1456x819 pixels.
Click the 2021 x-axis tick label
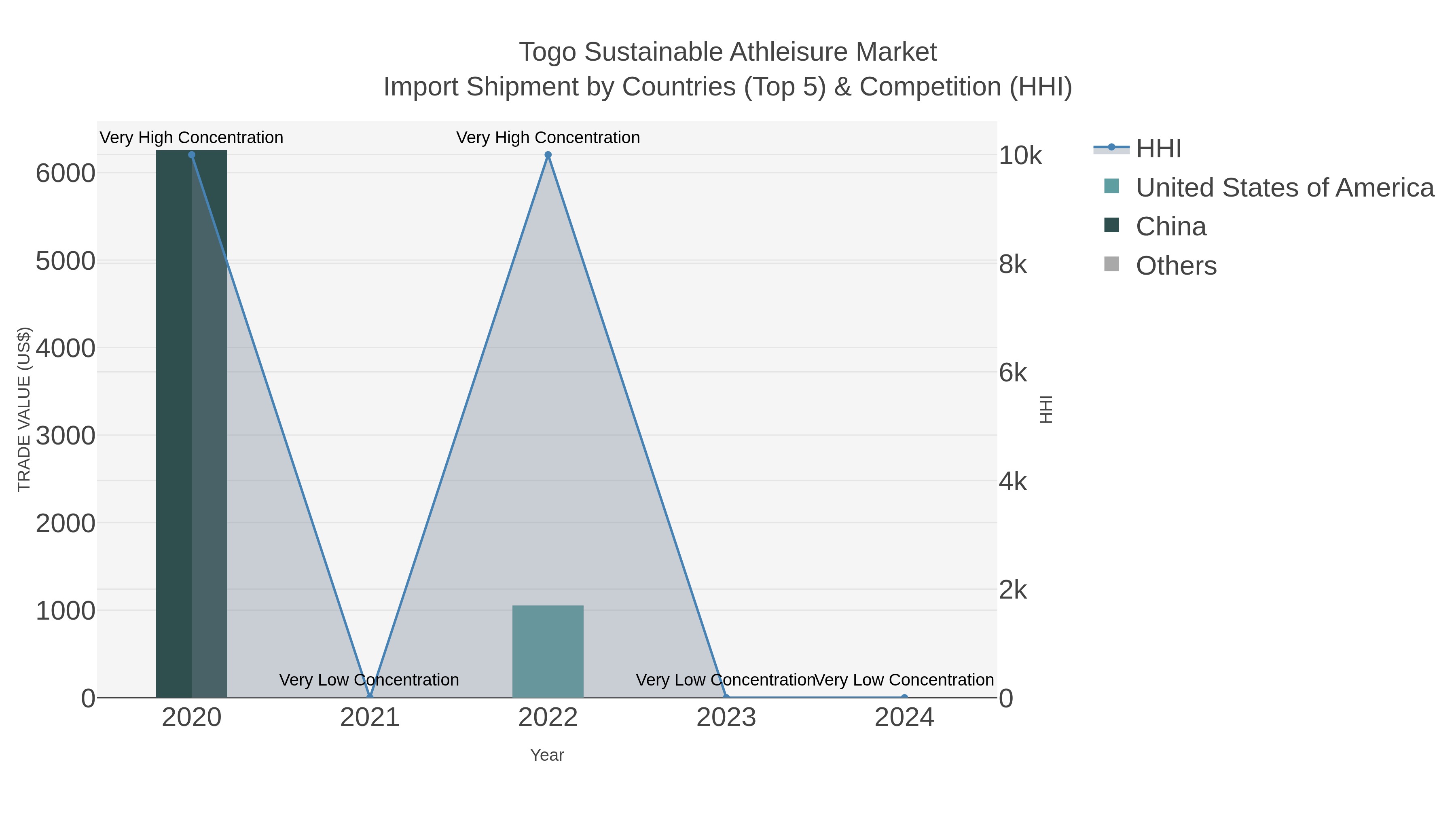[370, 718]
